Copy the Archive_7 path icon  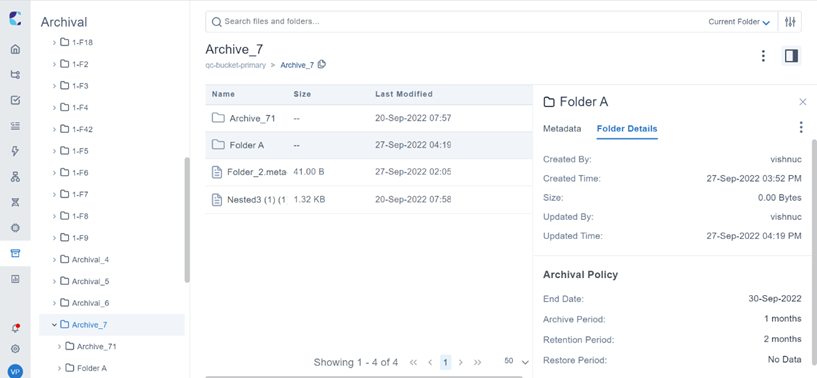[322, 65]
